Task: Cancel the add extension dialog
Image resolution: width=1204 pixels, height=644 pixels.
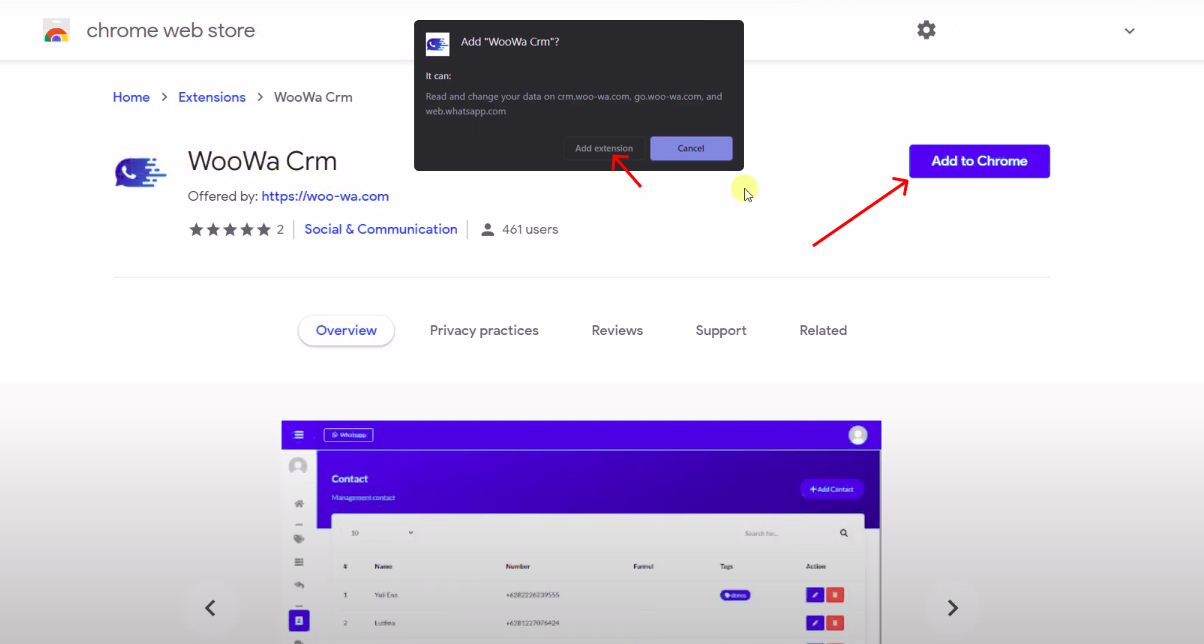Action: 691,149
